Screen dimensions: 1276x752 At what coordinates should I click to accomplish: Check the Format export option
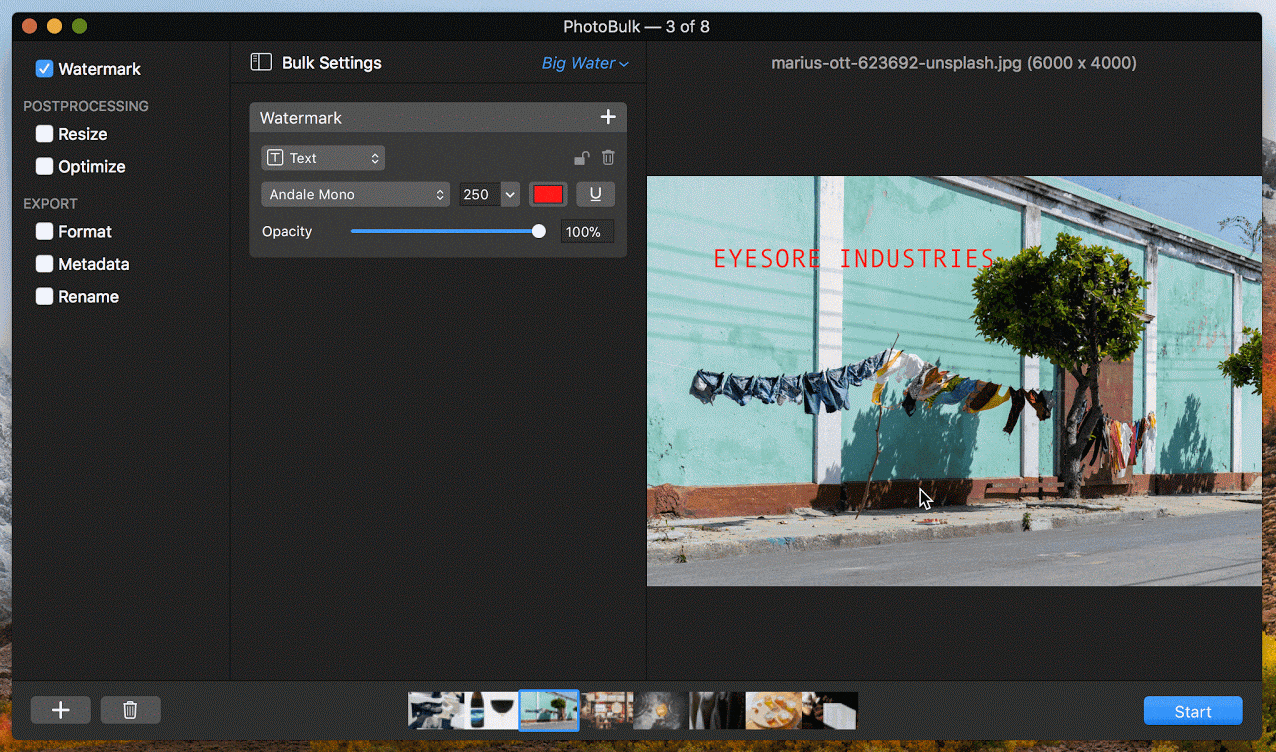(x=44, y=231)
